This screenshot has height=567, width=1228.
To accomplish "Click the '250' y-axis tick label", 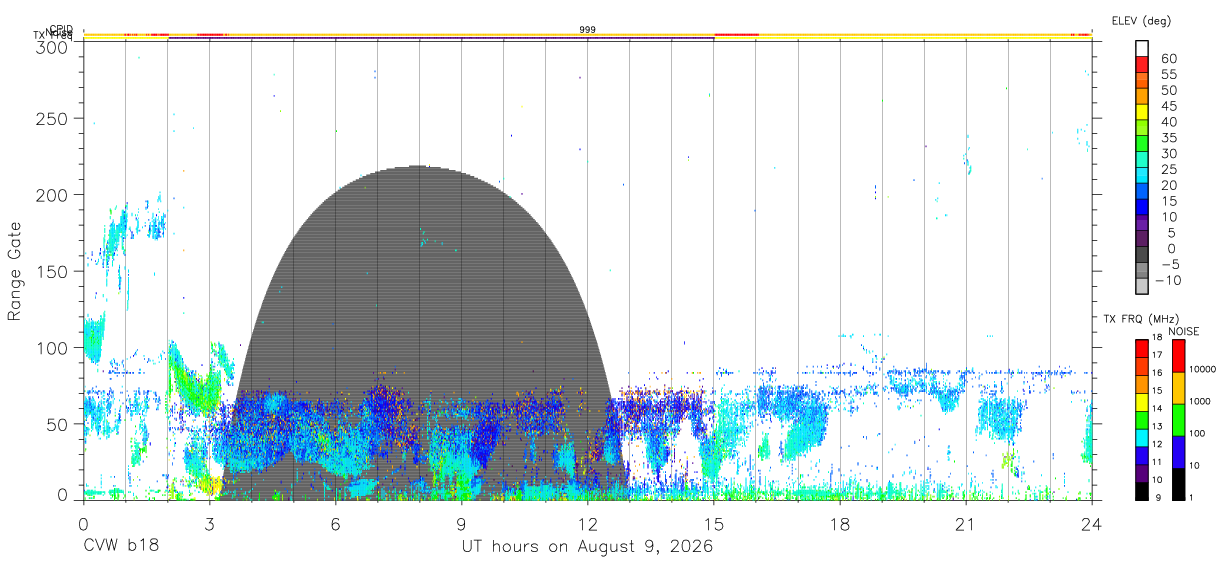I will (x=52, y=118).
